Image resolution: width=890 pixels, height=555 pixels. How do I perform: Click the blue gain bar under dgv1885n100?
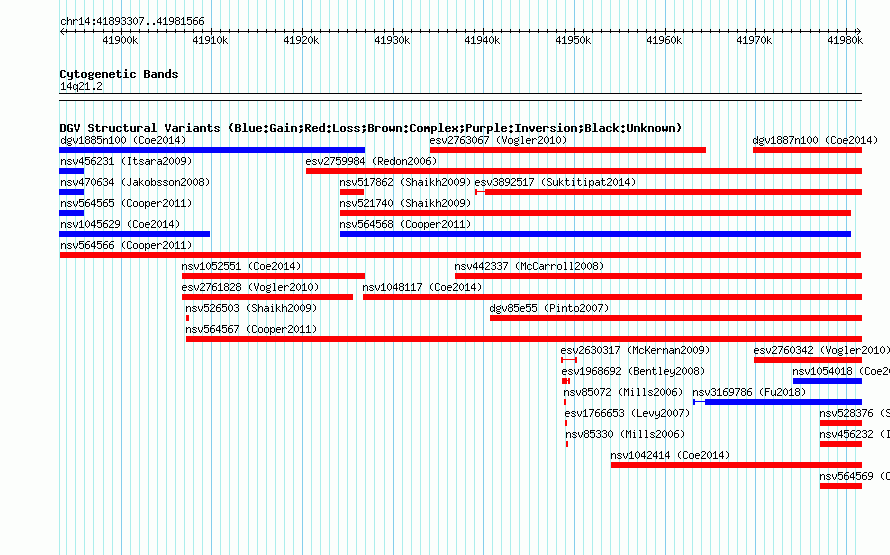tap(212, 150)
